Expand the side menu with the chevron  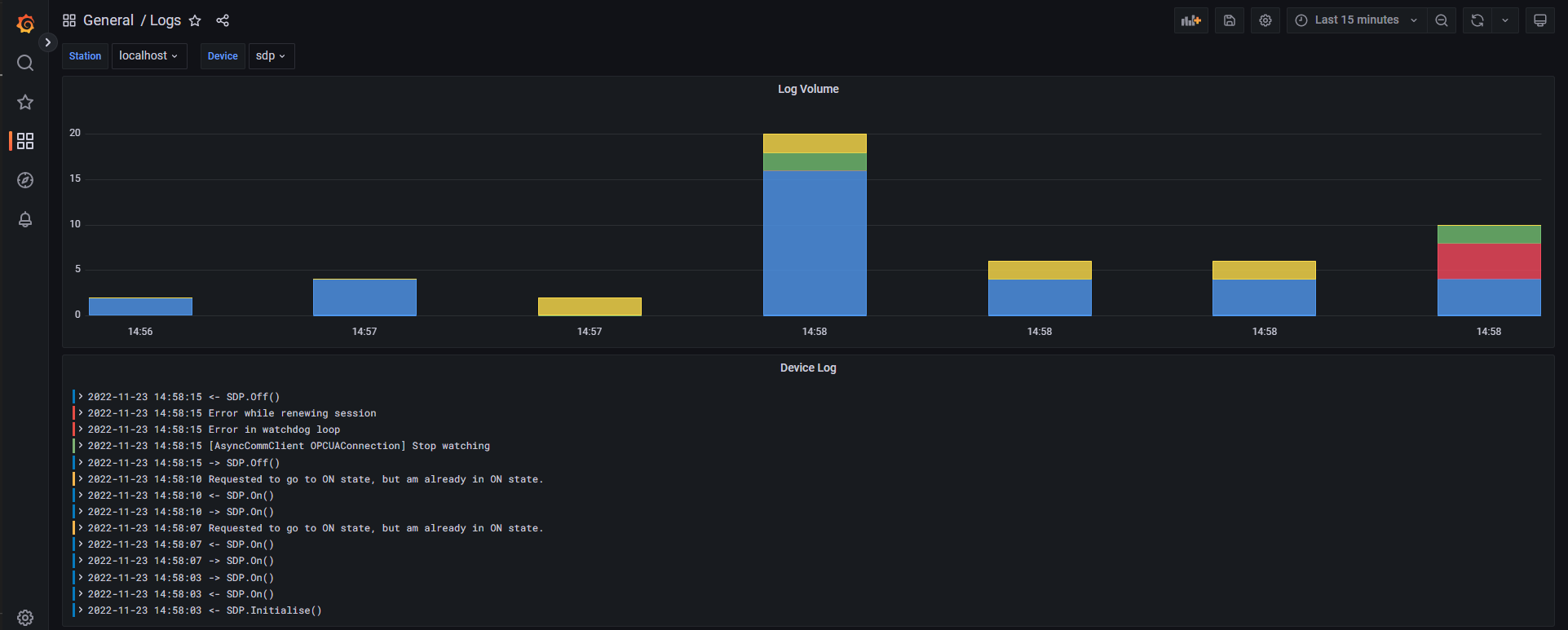[x=48, y=42]
